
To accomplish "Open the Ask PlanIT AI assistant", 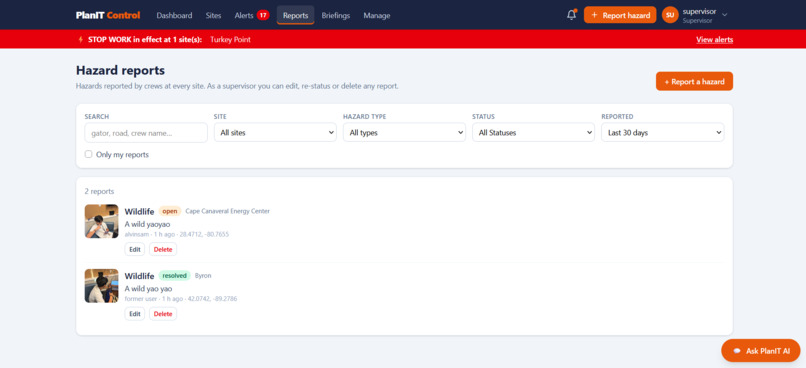I will pyautogui.click(x=761, y=351).
